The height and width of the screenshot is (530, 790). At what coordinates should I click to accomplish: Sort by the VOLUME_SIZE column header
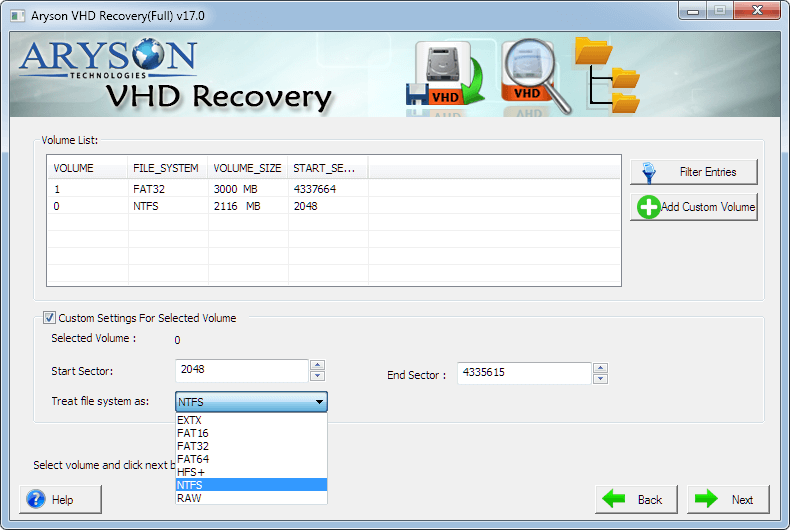[x=247, y=168]
